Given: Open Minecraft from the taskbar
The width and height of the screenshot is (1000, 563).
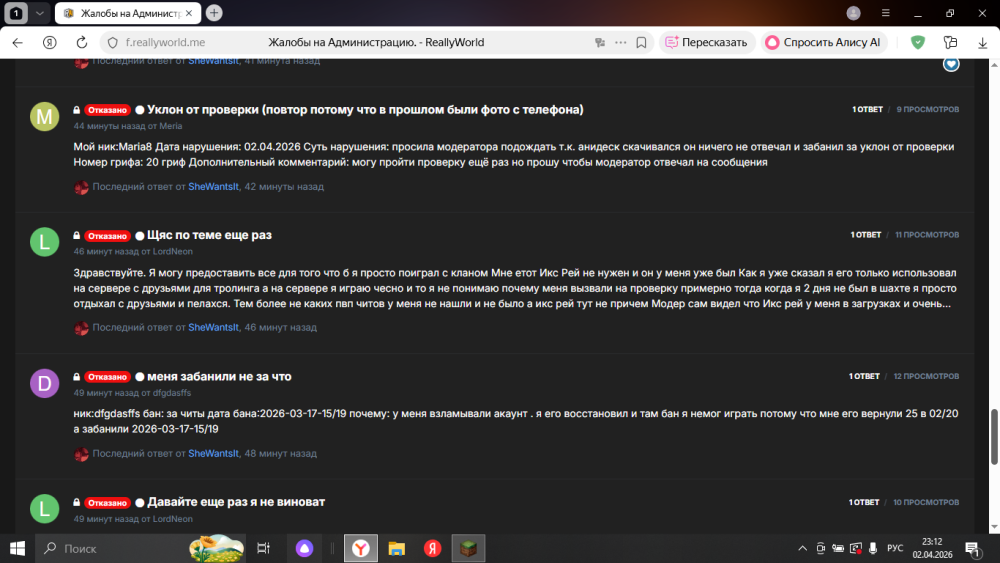Looking at the screenshot, I should click(x=468, y=548).
